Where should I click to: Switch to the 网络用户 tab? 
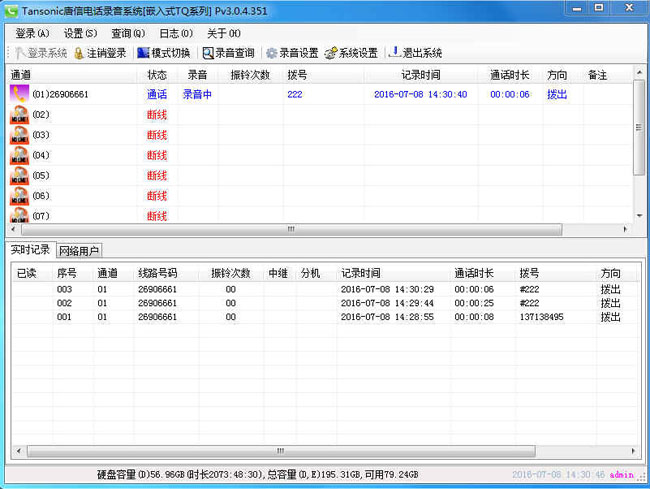80,250
